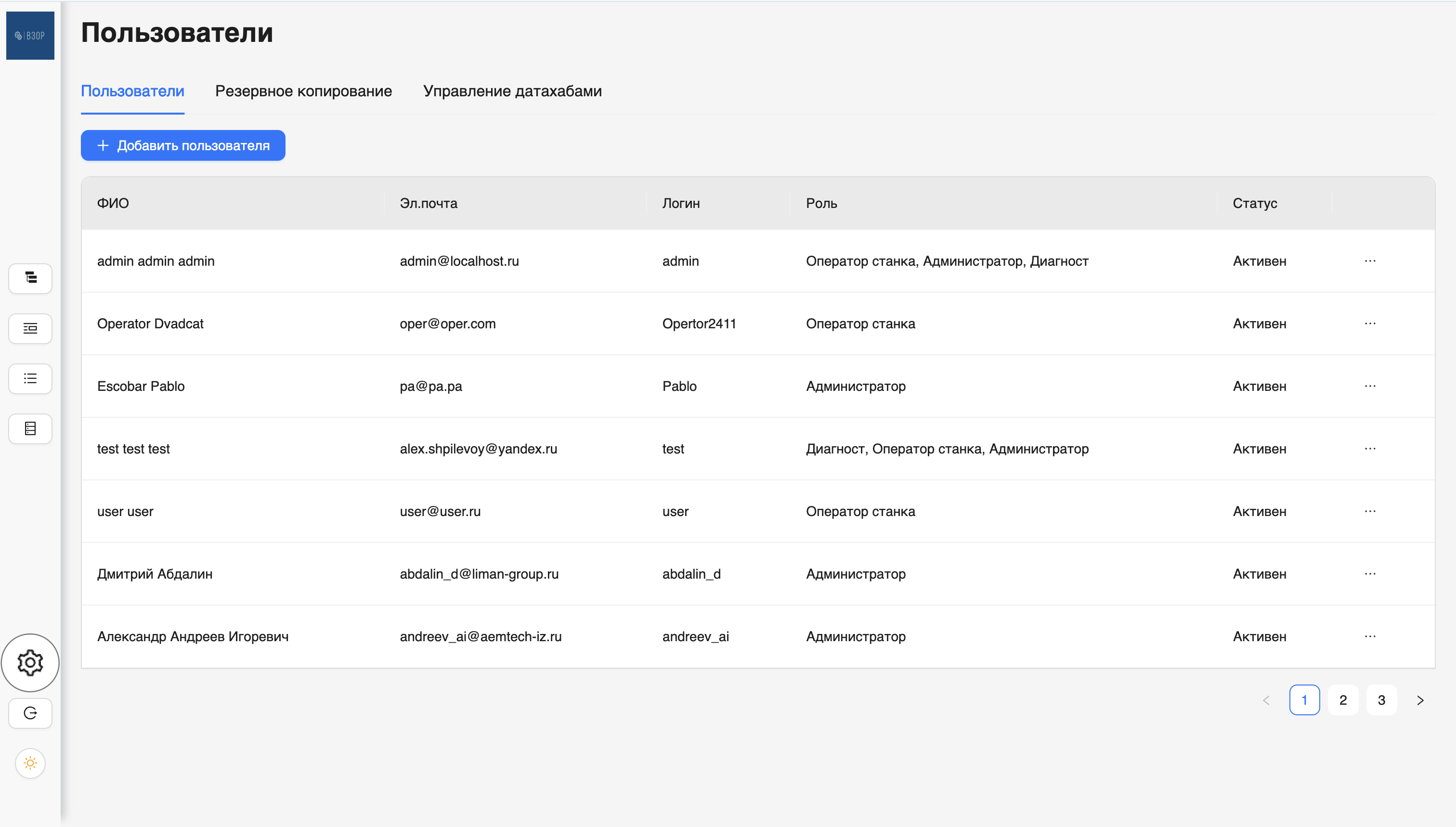This screenshot has height=827, width=1456.
Task: Click the logout icon in sidebar
Action: coord(30,713)
